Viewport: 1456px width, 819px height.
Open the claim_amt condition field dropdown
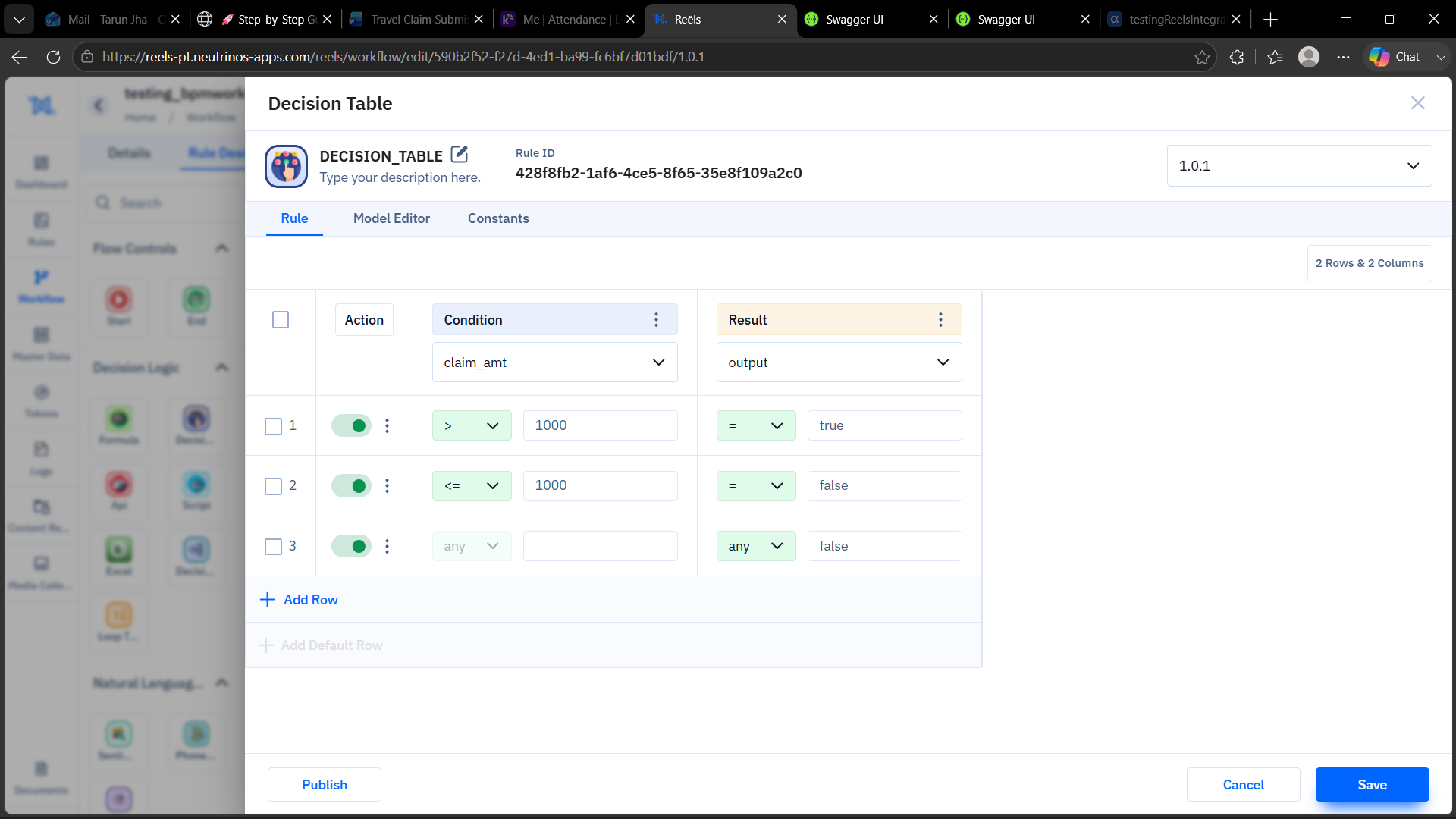(x=554, y=362)
